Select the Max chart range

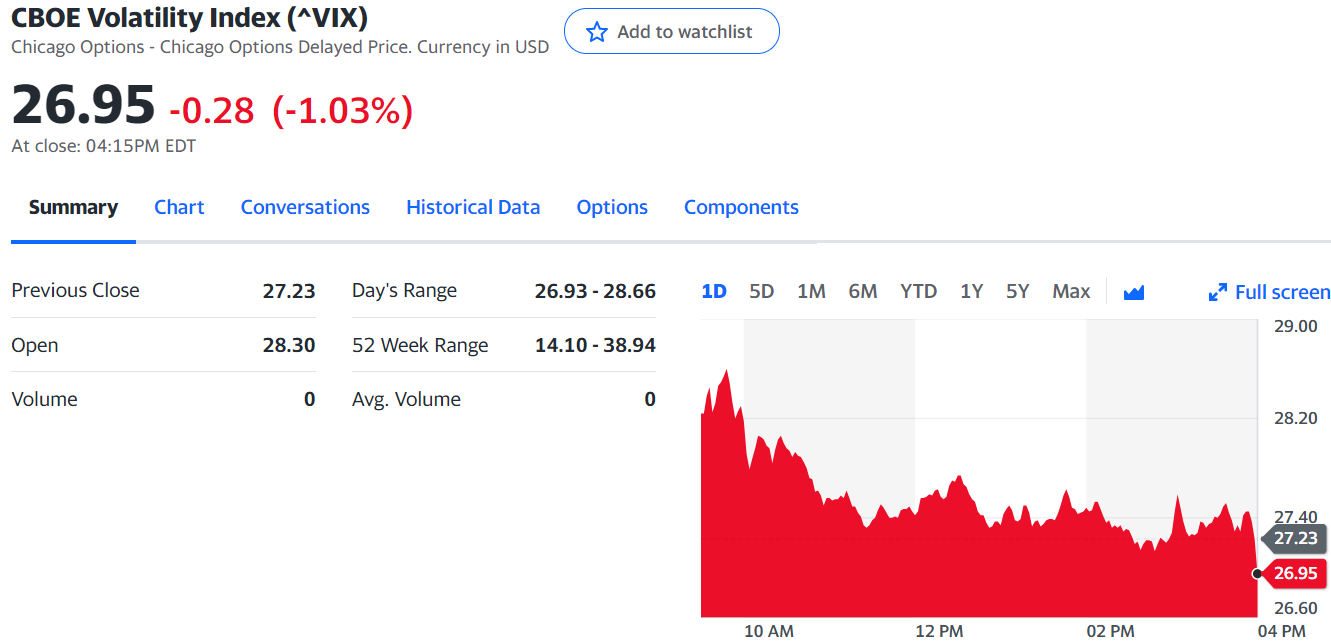tap(1071, 291)
